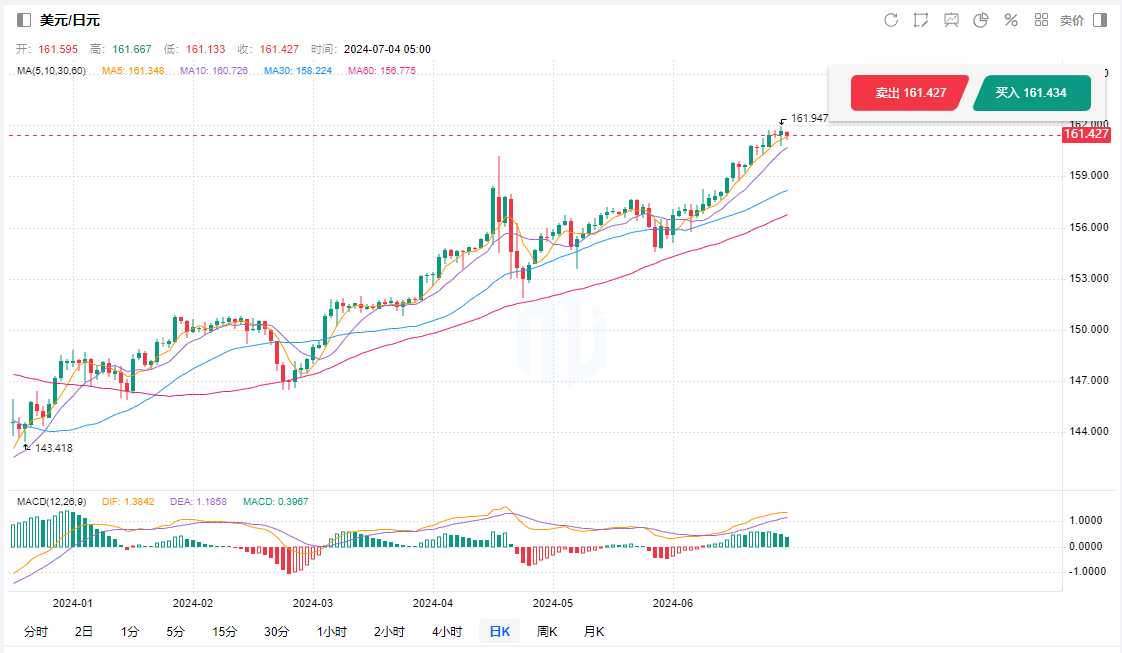The height and width of the screenshot is (653, 1122).
Task: Select the 分时 timeframe tab
Action: [35, 631]
